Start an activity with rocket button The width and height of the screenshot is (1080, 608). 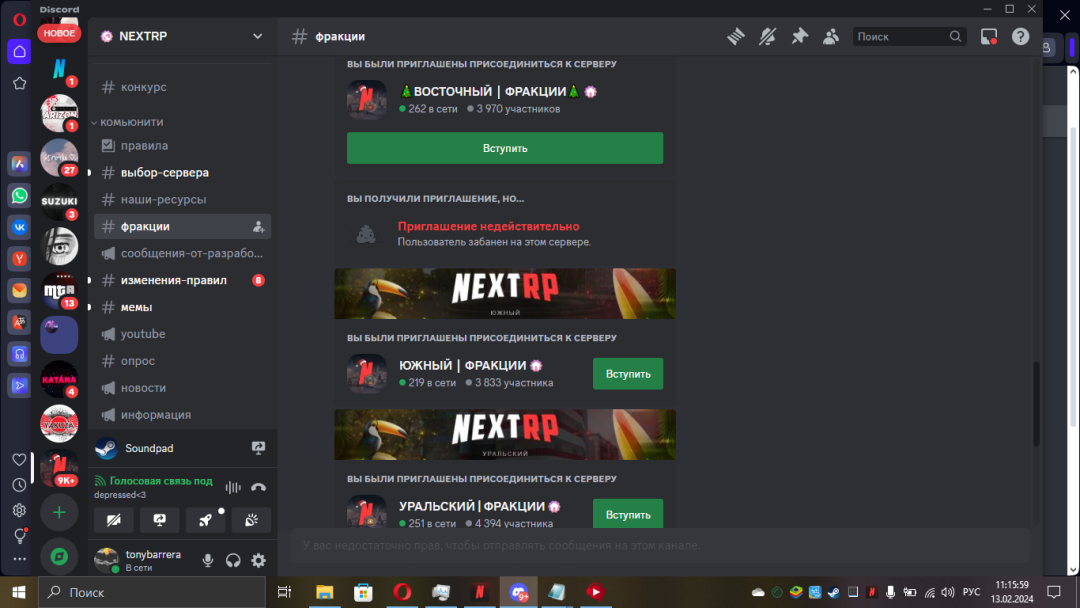click(205, 520)
